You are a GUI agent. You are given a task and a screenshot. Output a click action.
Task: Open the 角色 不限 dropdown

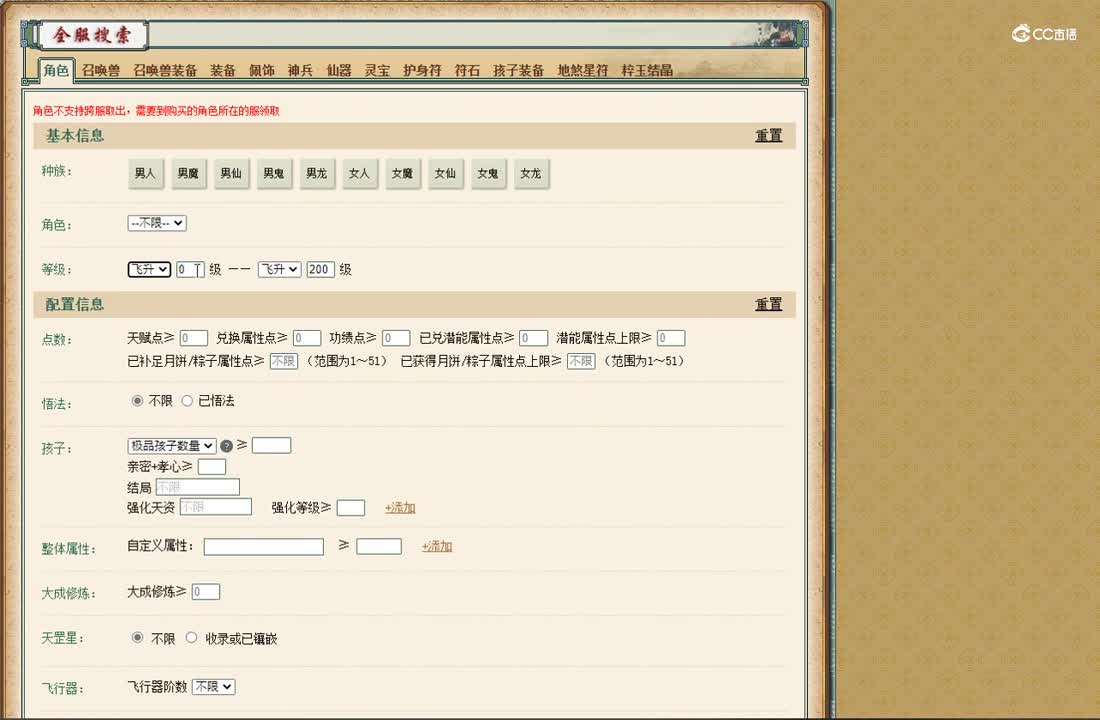click(x=156, y=223)
